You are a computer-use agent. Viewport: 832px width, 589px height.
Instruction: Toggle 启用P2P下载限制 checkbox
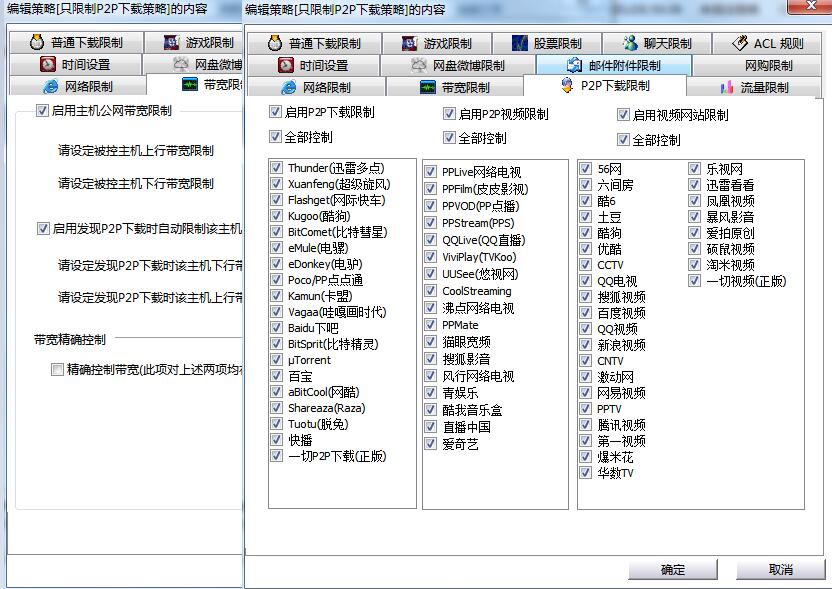(275, 111)
